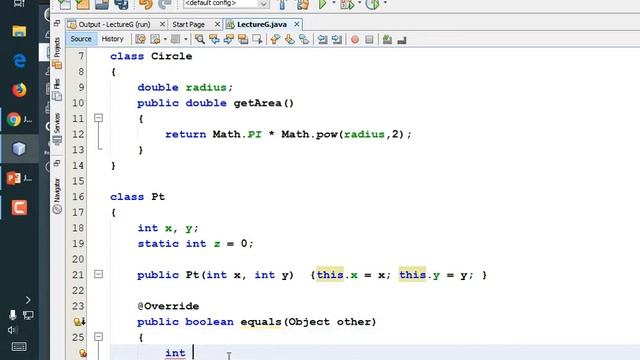
Task: Click the back navigation icon in editor toolbar
Action: (155, 39)
